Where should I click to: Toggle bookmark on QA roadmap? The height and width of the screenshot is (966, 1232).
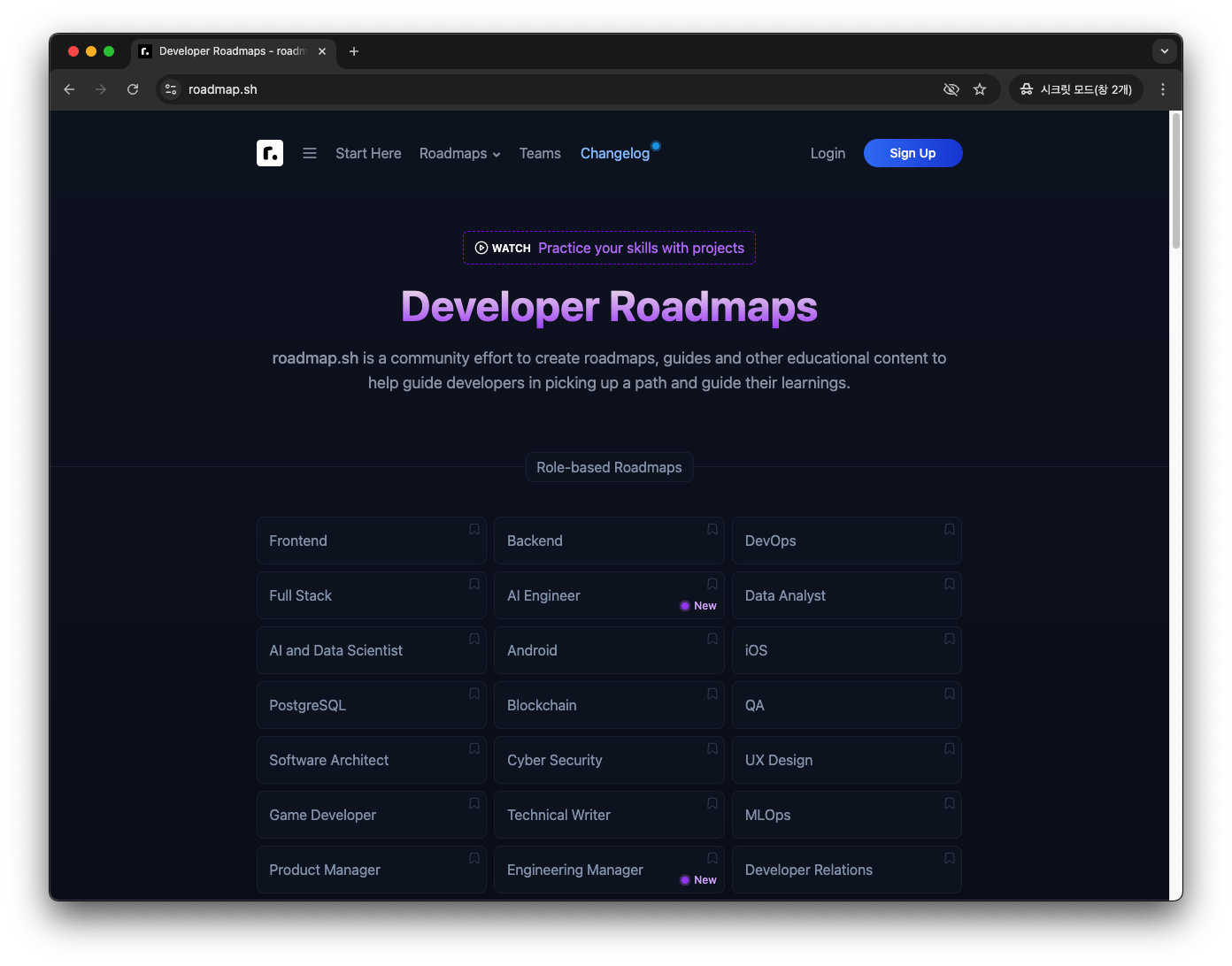click(950, 694)
